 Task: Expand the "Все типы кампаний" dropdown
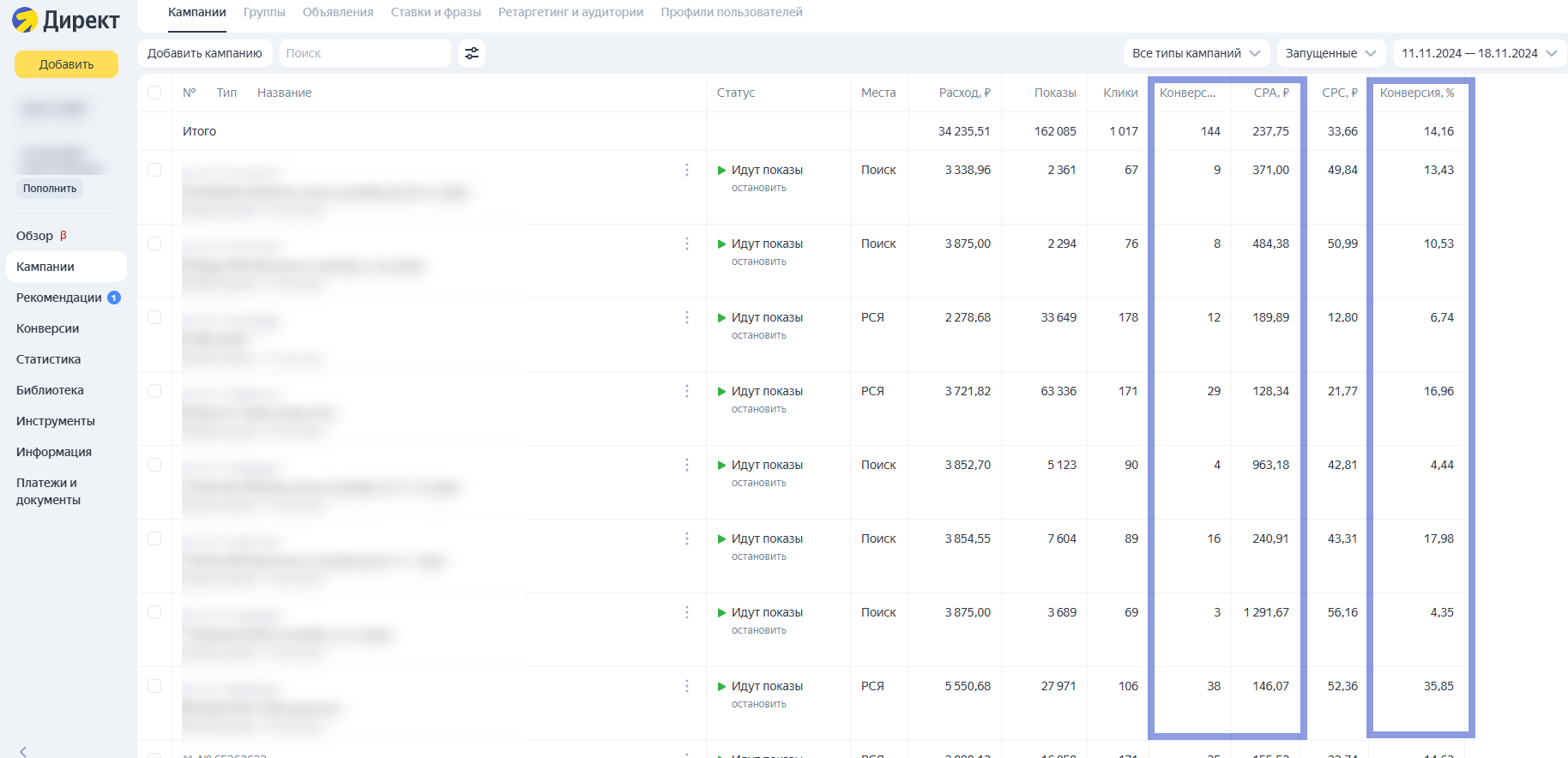pyautogui.click(x=1196, y=53)
